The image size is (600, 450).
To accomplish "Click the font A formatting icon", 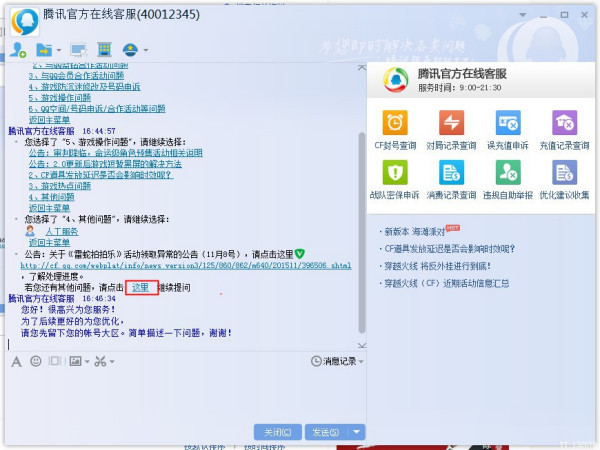I will (16, 361).
